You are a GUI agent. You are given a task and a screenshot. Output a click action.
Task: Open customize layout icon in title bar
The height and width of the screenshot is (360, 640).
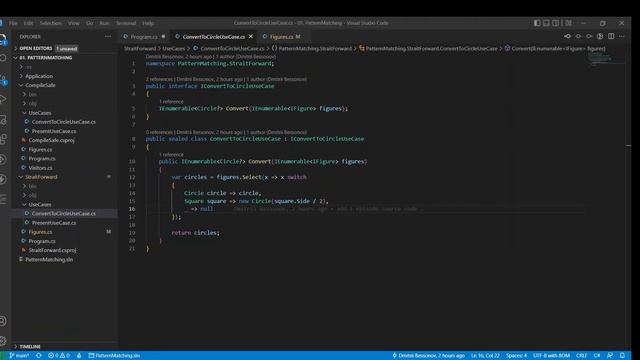569,23
